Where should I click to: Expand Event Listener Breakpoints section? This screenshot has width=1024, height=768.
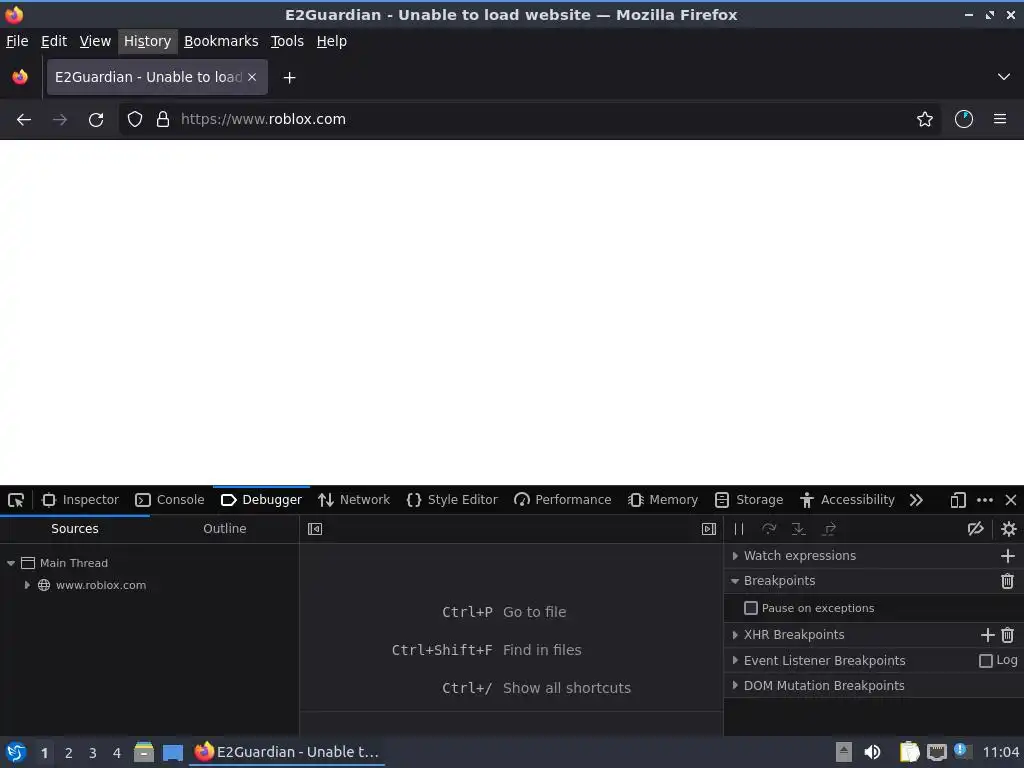tap(735, 660)
